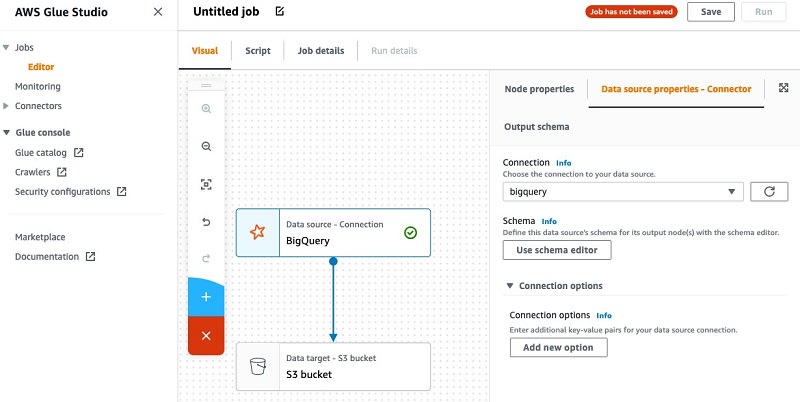Select the Node properties tab
This screenshot has height=402, width=800.
pos(539,89)
